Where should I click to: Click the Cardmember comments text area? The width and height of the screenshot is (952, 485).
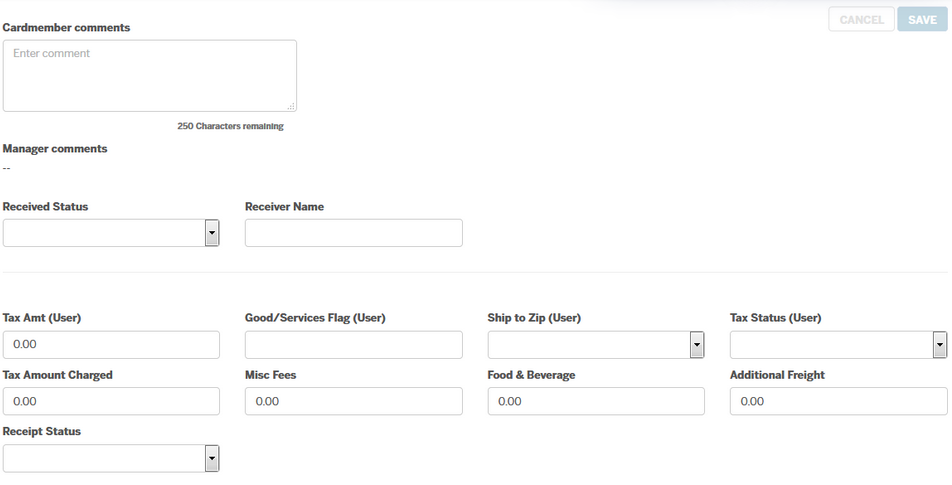click(x=149, y=76)
